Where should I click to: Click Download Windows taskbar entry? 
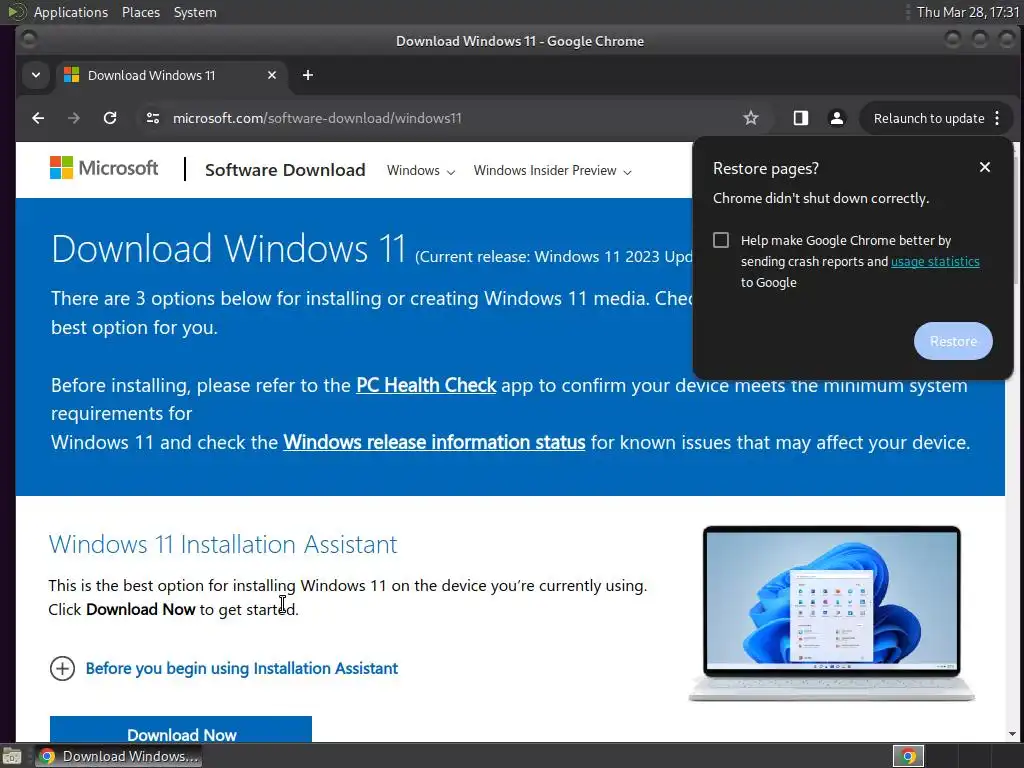(118, 756)
